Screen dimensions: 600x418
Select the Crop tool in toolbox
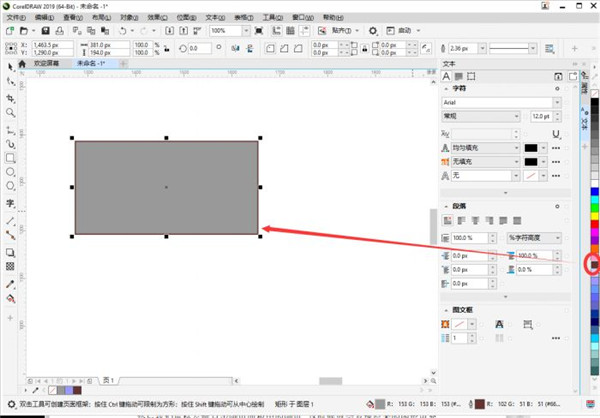point(10,98)
